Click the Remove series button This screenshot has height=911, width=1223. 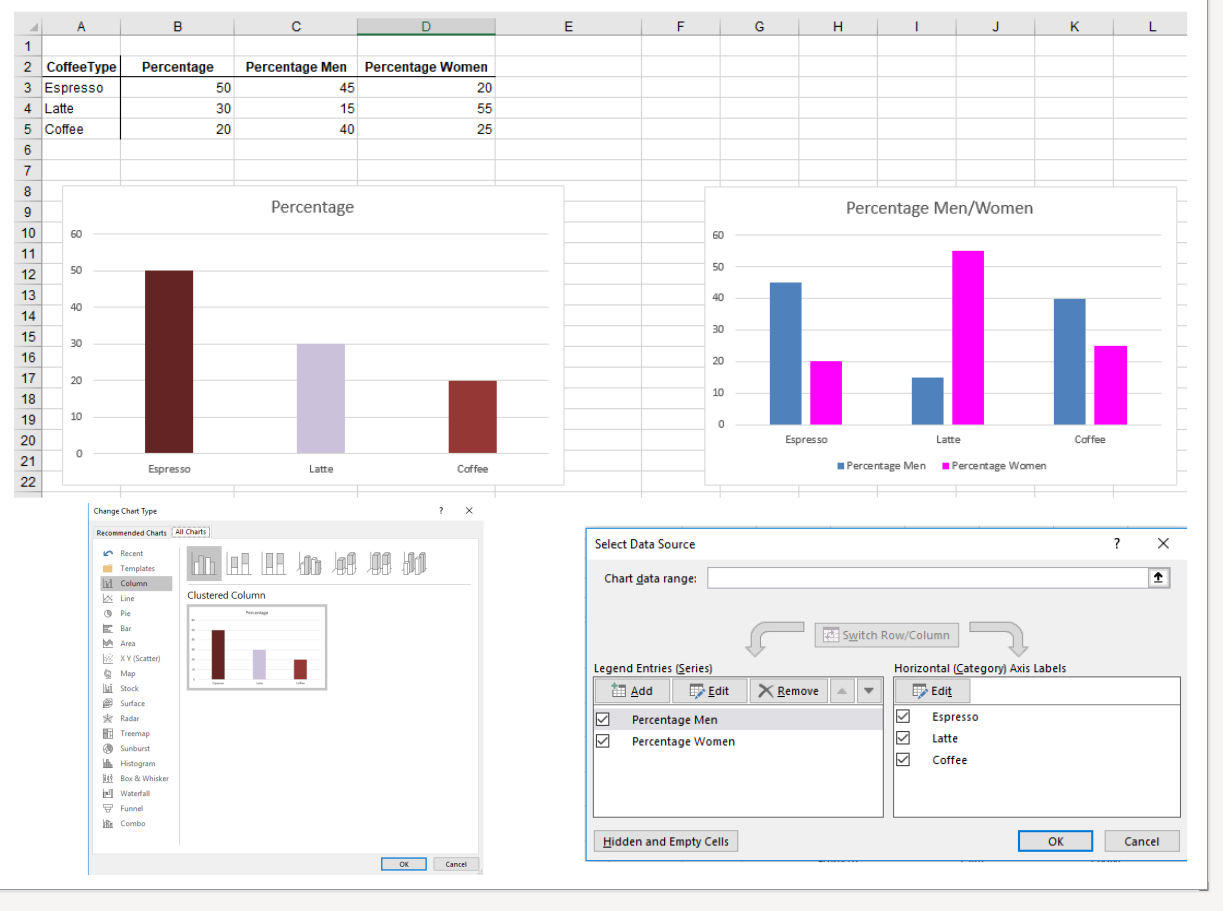pyautogui.click(x=787, y=691)
